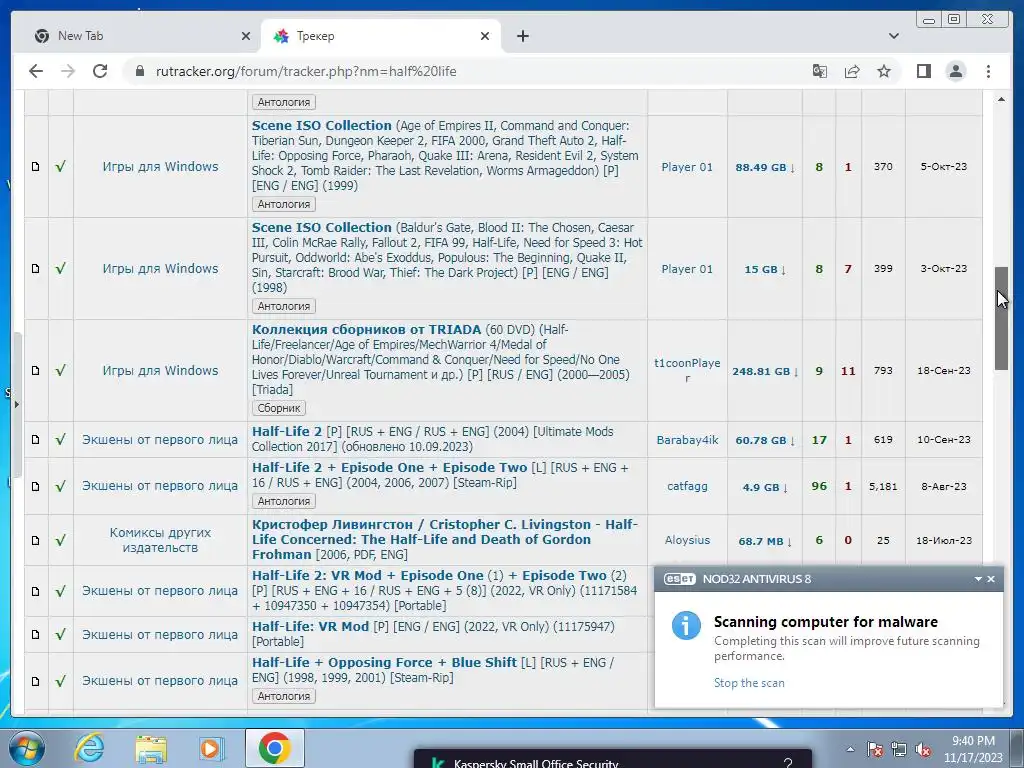Screen dimensions: 1024x768
Task: Open the Scene ISO Collection 1999 topic
Action: click(x=321, y=125)
